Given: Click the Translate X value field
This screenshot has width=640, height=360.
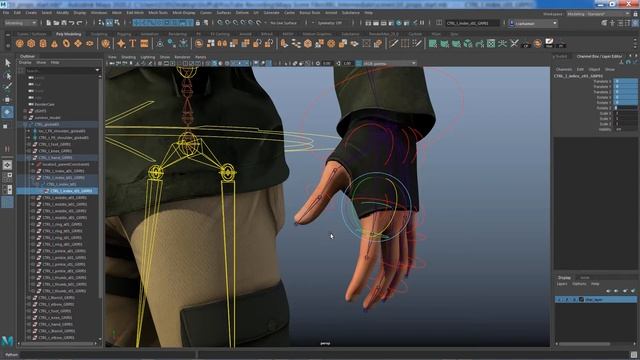Looking at the screenshot, I should [626, 82].
